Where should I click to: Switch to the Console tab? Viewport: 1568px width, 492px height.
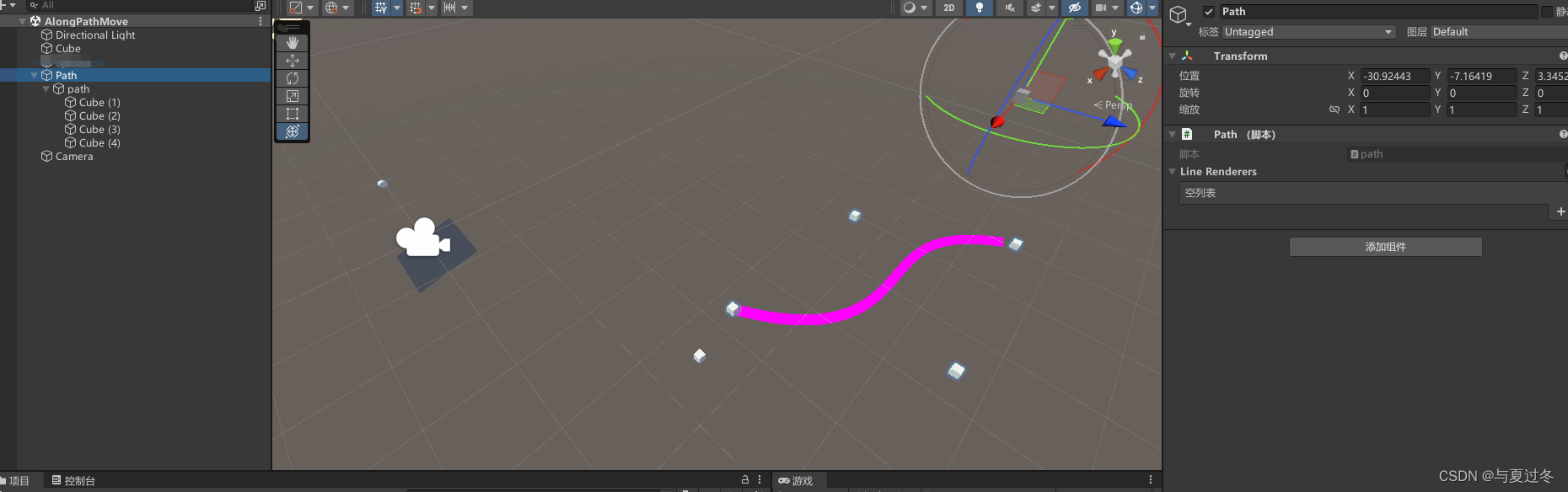(74, 481)
